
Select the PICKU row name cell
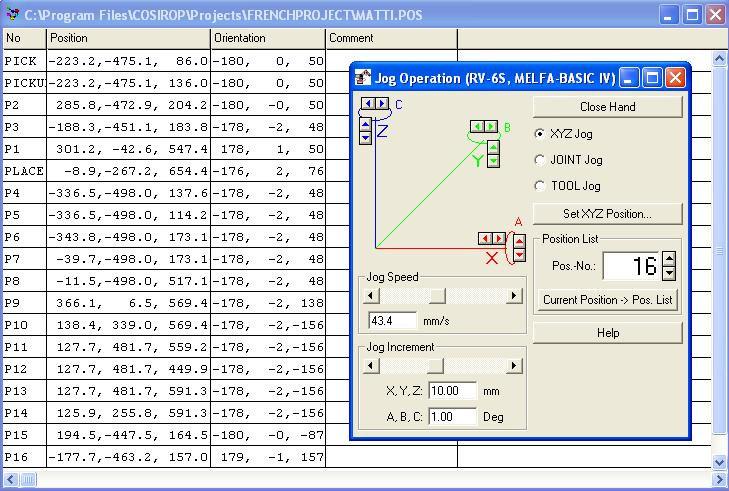[x=25, y=83]
